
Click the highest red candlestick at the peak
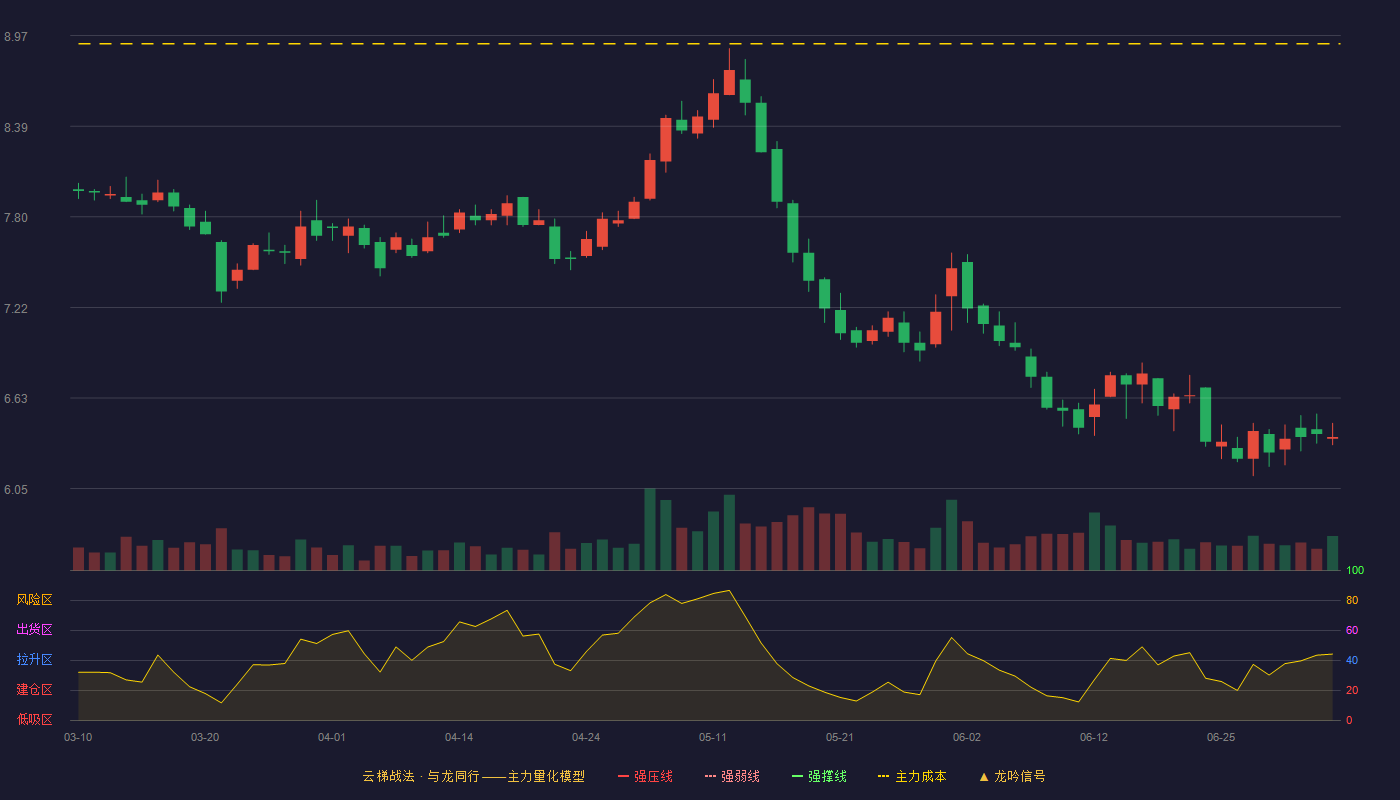pyautogui.click(x=729, y=82)
